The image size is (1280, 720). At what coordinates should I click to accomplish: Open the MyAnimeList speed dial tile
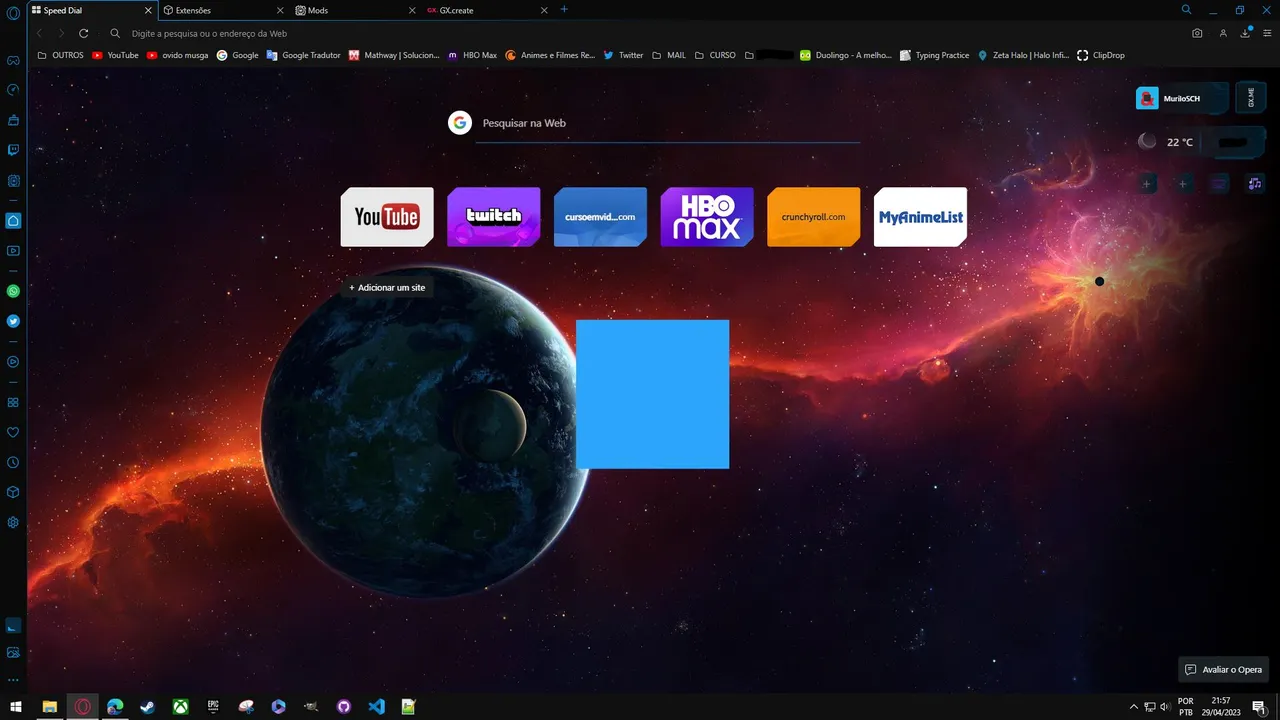coord(920,217)
